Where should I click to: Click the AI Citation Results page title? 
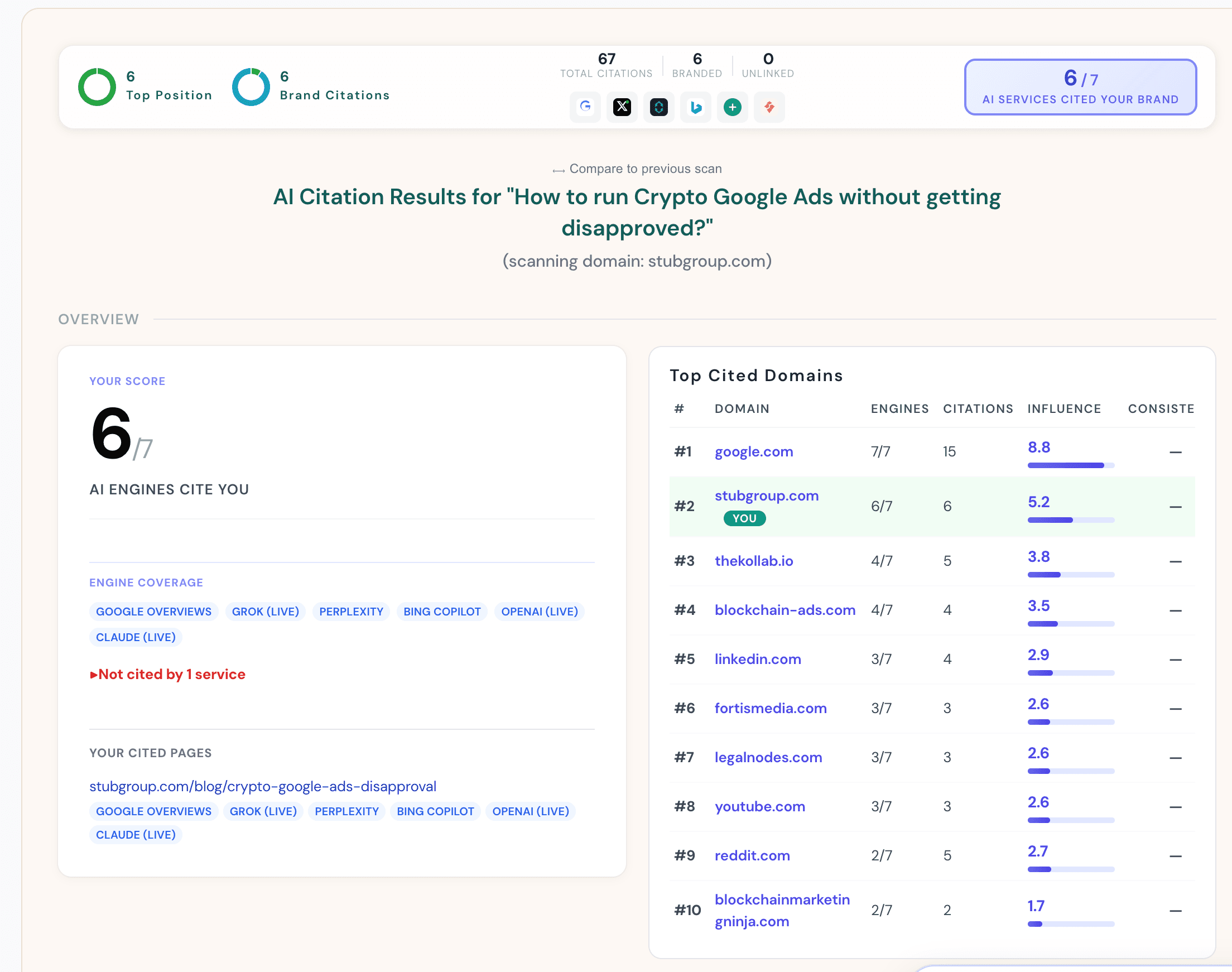tap(637, 212)
